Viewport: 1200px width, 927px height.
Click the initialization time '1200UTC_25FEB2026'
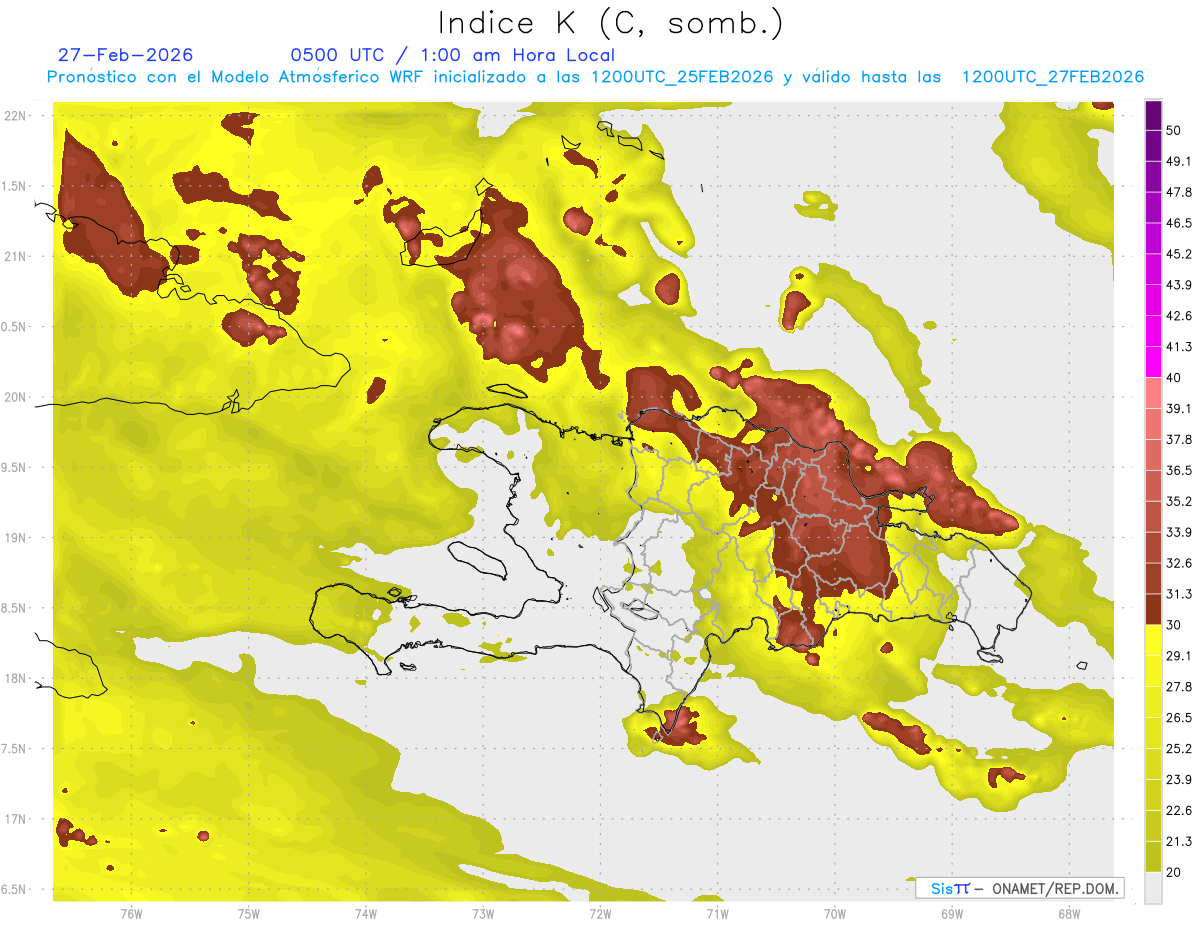pyautogui.click(x=682, y=77)
